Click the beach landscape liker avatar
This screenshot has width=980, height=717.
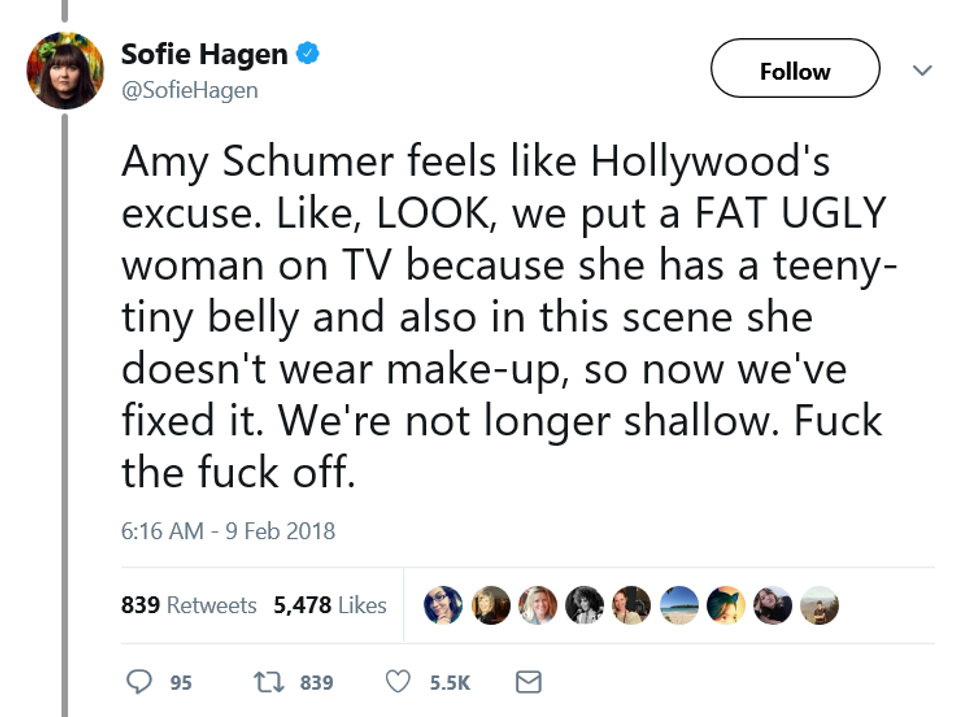point(679,605)
